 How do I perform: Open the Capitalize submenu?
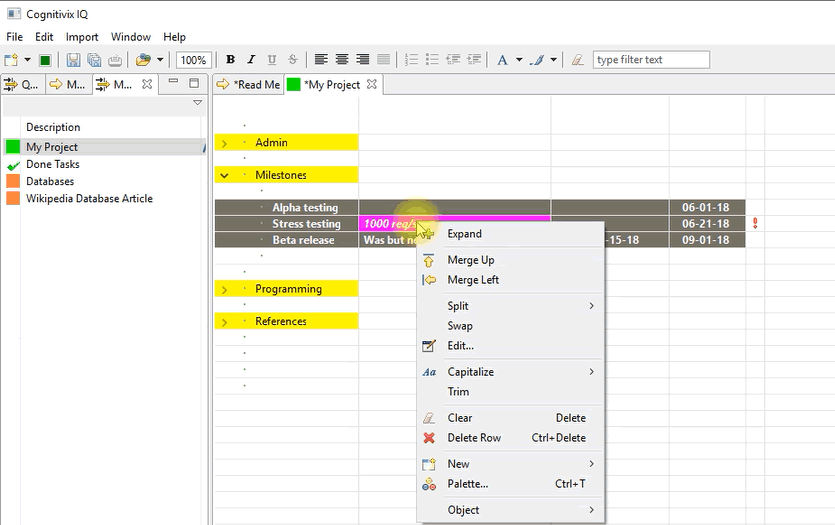[510, 372]
